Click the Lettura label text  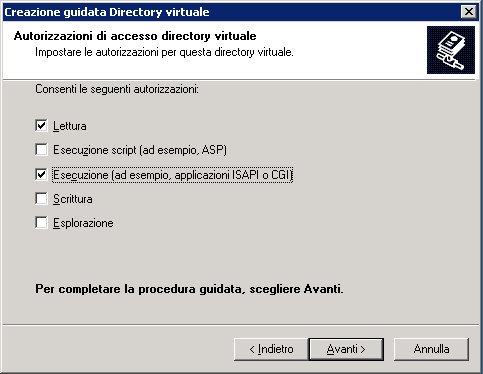[70, 126]
